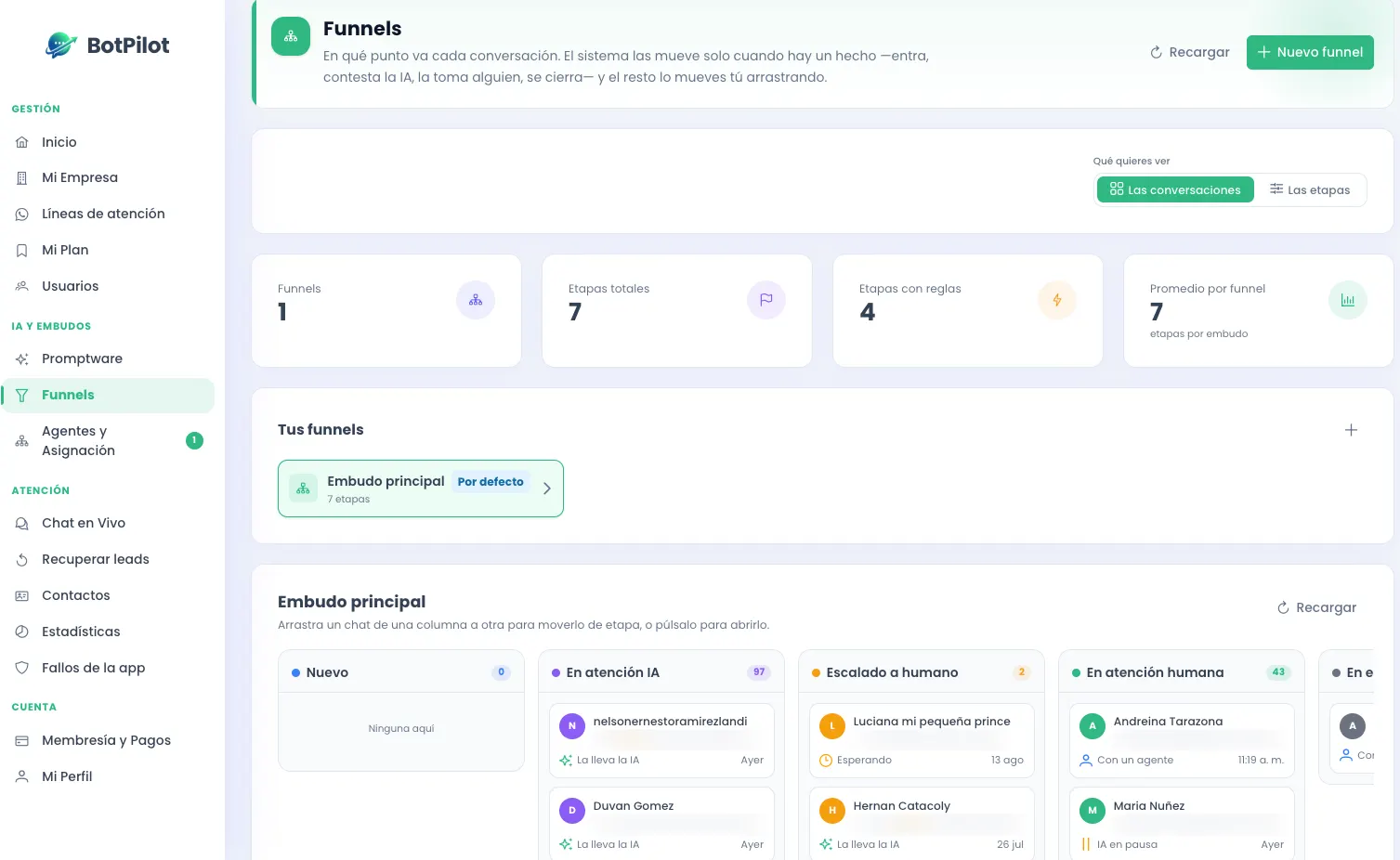Image resolution: width=1400 pixels, height=860 pixels.
Task: Click the Escalado a humano column header
Action: 922,672
